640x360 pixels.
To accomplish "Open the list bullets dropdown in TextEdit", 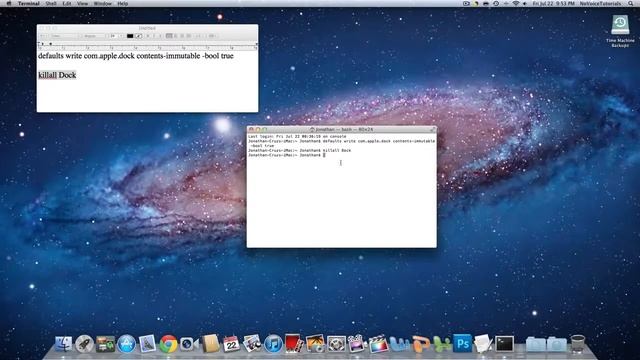I will (x=212, y=36).
